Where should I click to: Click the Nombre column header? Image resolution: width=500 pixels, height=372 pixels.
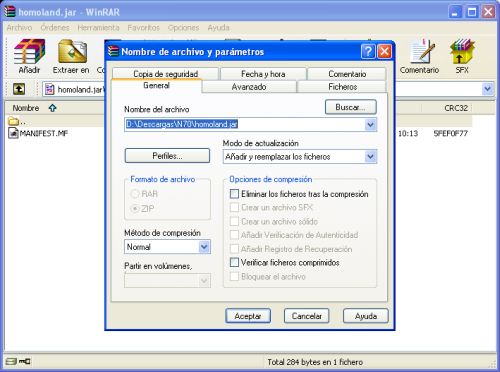coord(26,108)
